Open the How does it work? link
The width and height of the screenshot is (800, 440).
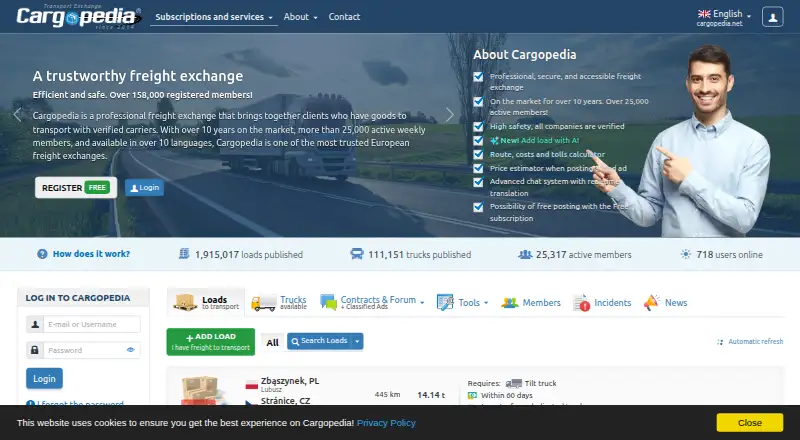pos(91,254)
